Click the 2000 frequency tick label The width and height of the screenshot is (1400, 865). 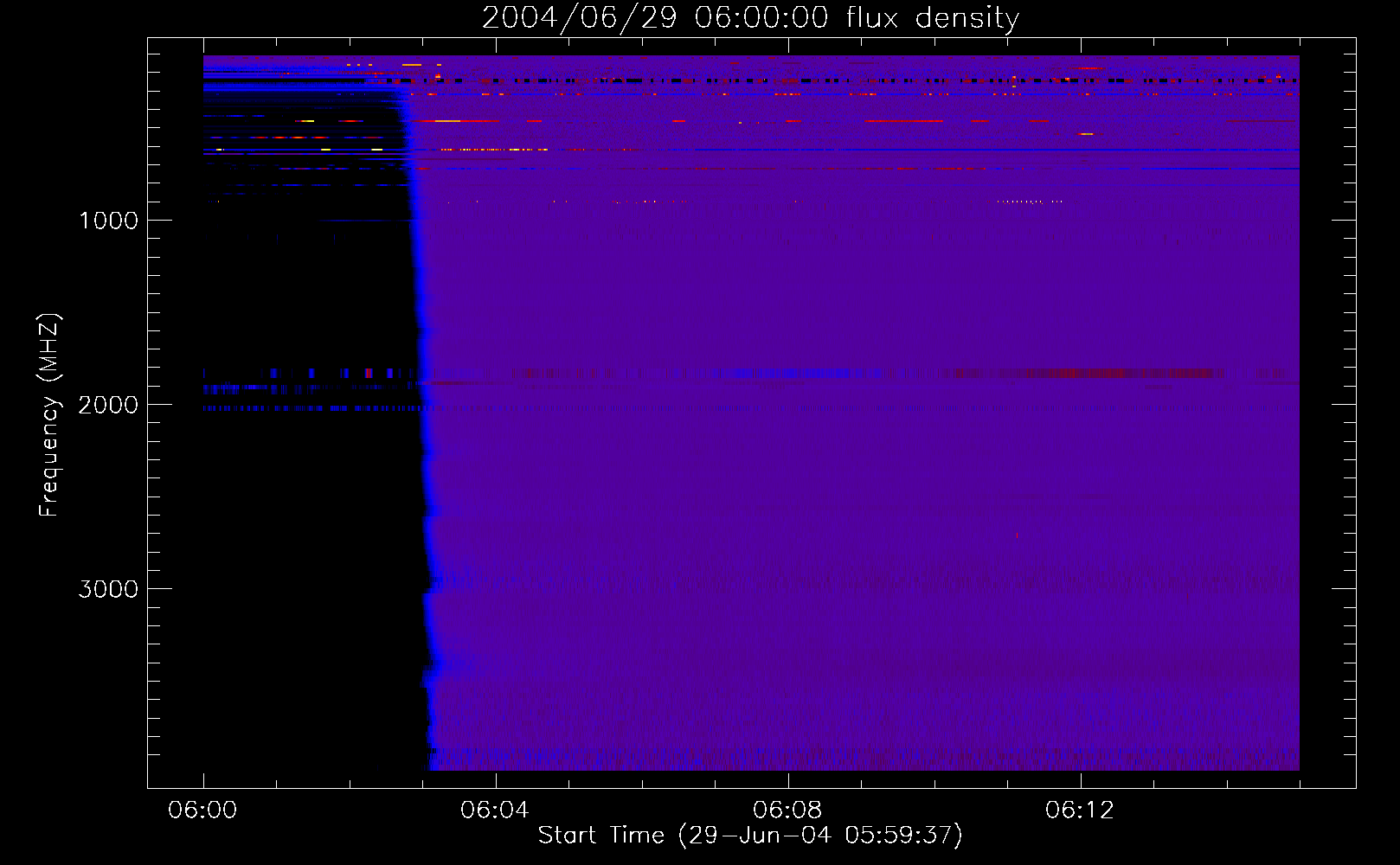pos(109,405)
